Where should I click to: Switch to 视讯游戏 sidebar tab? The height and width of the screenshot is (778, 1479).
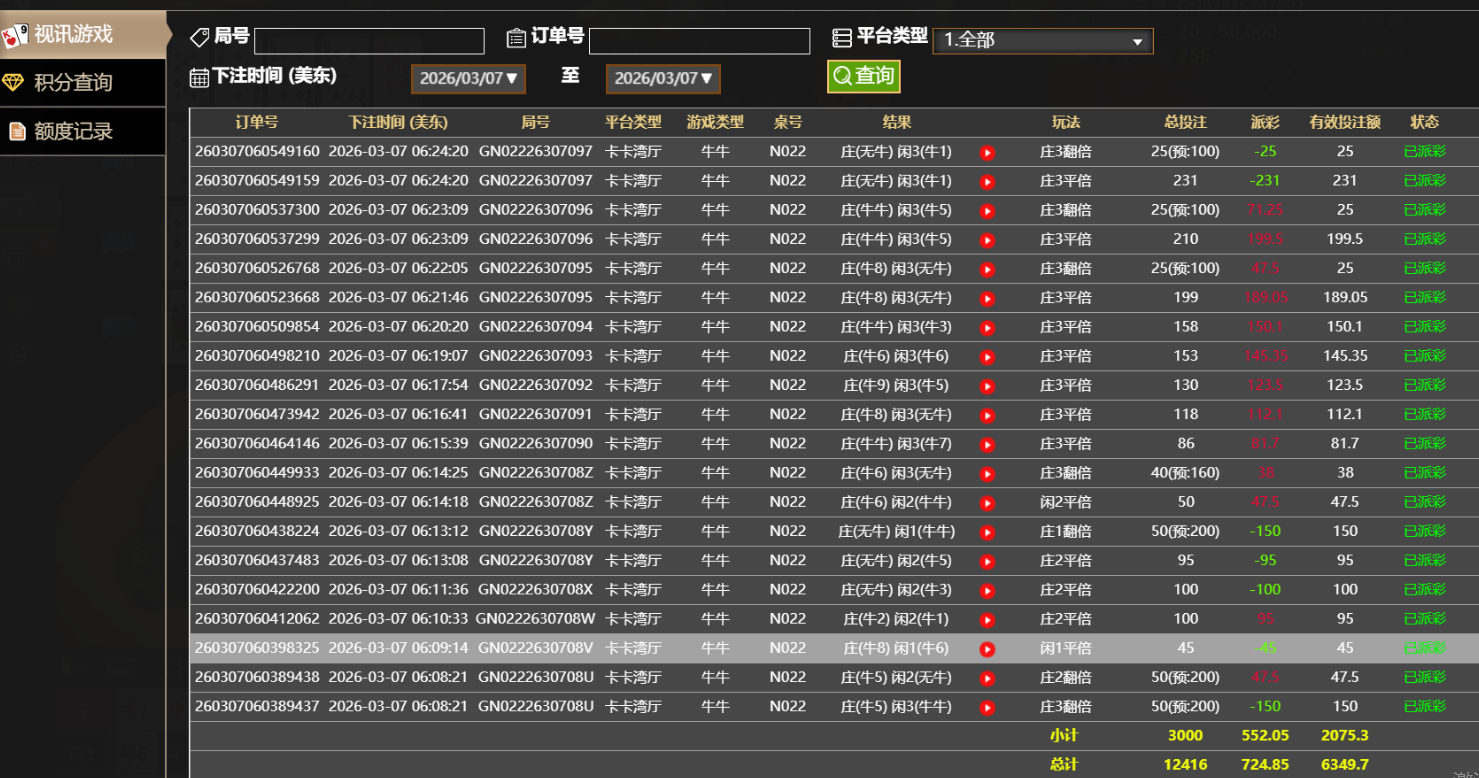pos(82,35)
